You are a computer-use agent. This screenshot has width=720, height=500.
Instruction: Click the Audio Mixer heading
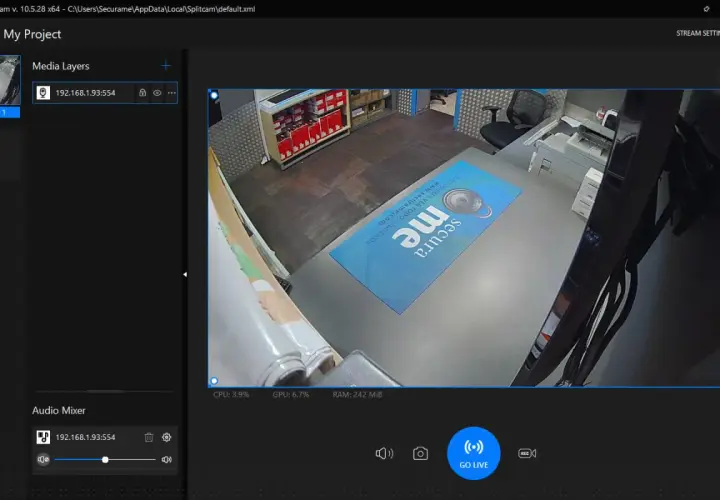(59, 410)
